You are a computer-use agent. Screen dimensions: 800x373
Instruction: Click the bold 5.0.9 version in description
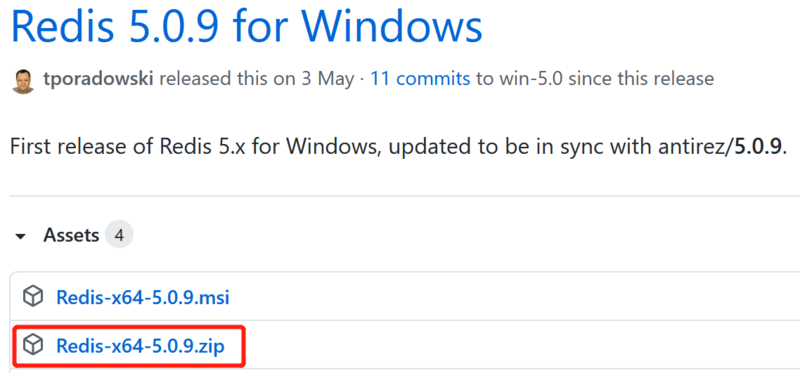[757, 147]
